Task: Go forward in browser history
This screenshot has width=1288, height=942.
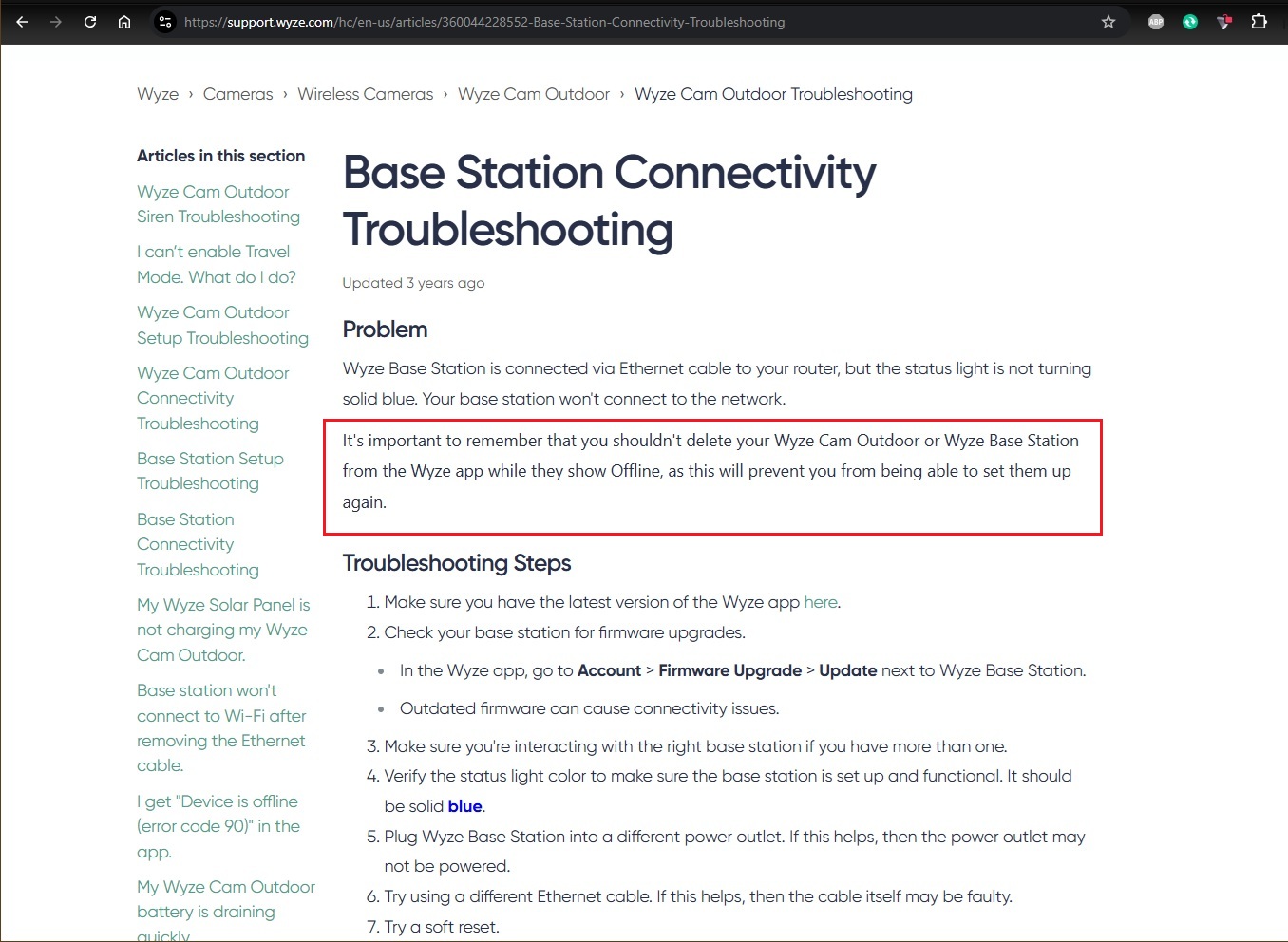Action: 56,22
